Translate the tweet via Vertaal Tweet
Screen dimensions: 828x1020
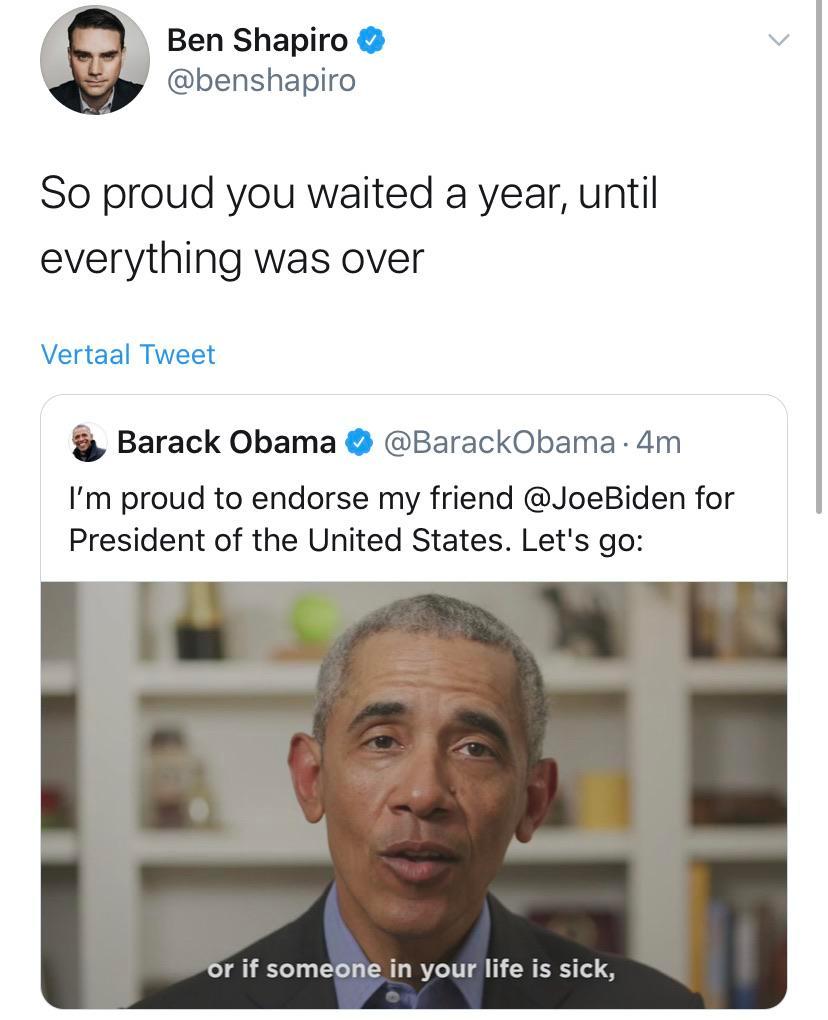tap(128, 354)
